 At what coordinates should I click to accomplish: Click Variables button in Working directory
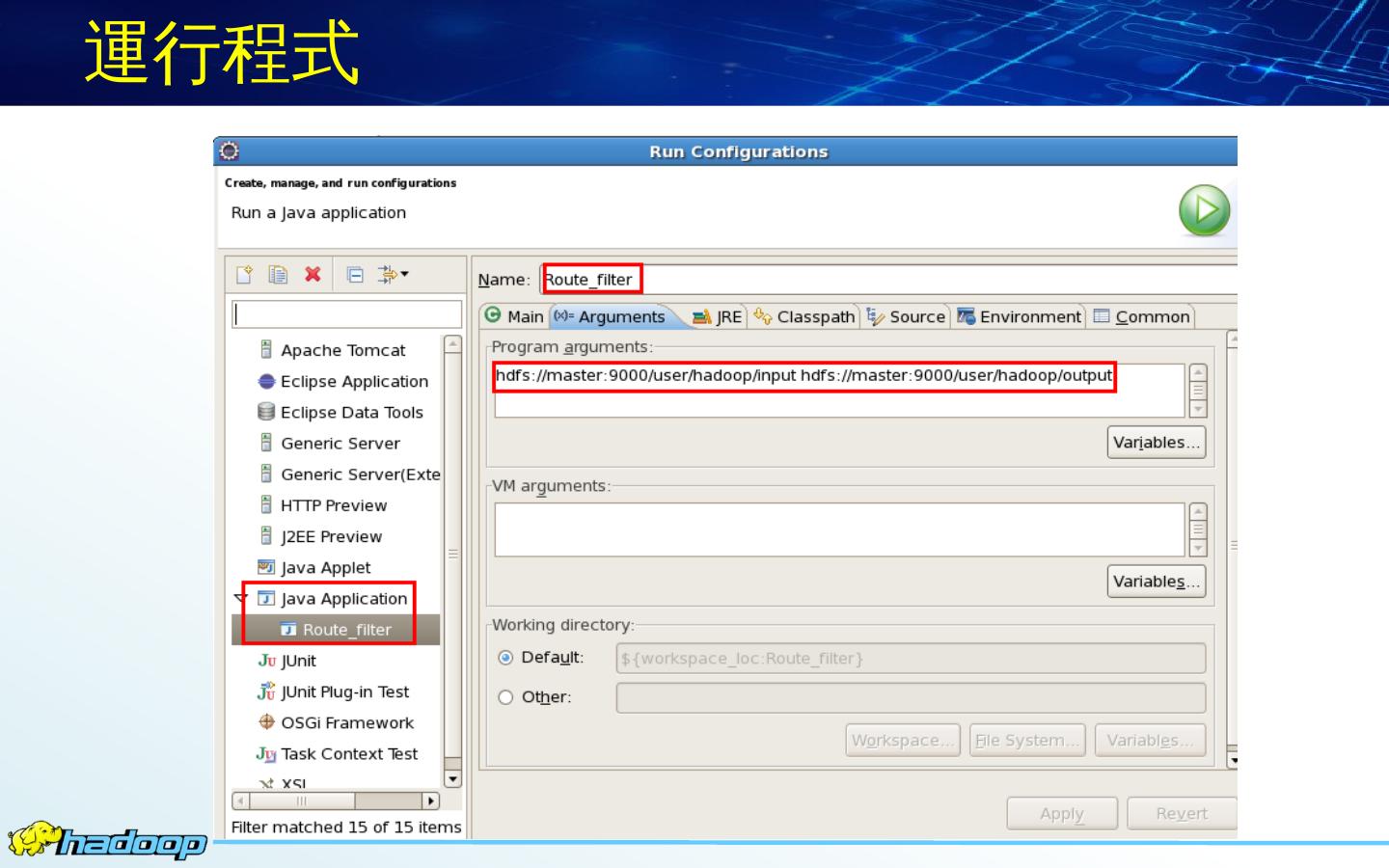pyautogui.click(x=1150, y=740)
